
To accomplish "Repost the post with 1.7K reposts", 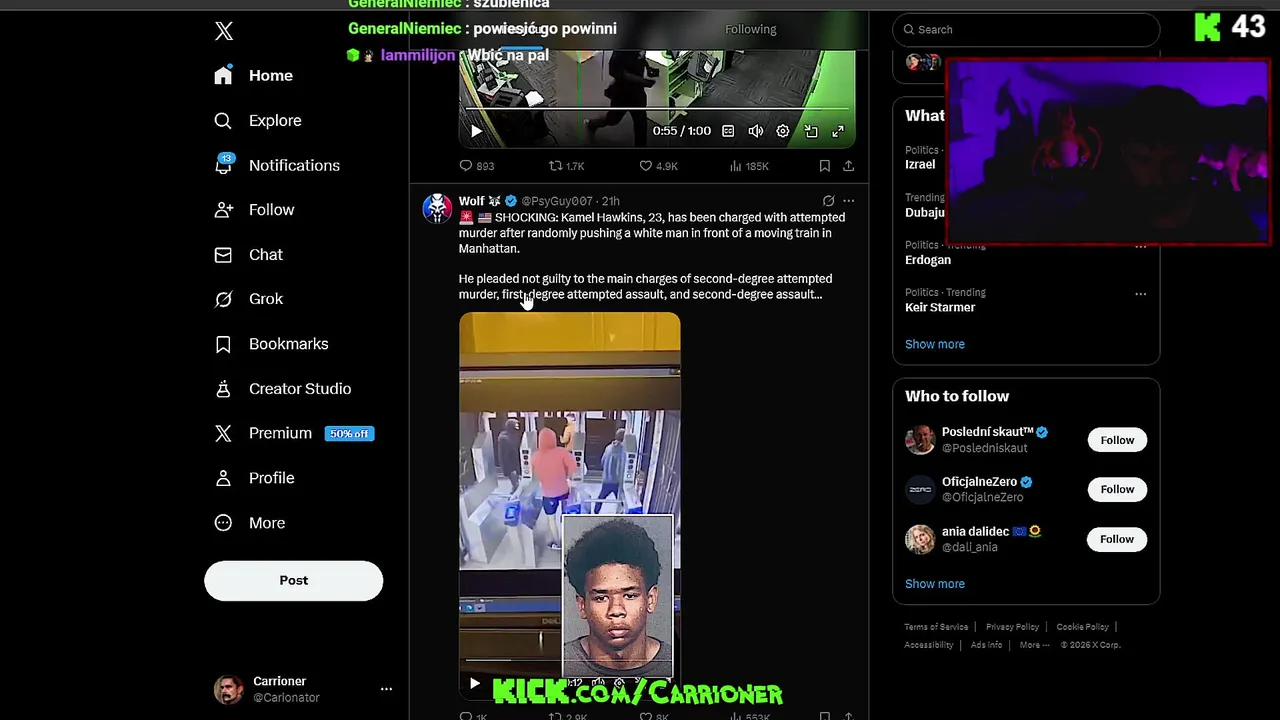I will [x=566, y=166].
